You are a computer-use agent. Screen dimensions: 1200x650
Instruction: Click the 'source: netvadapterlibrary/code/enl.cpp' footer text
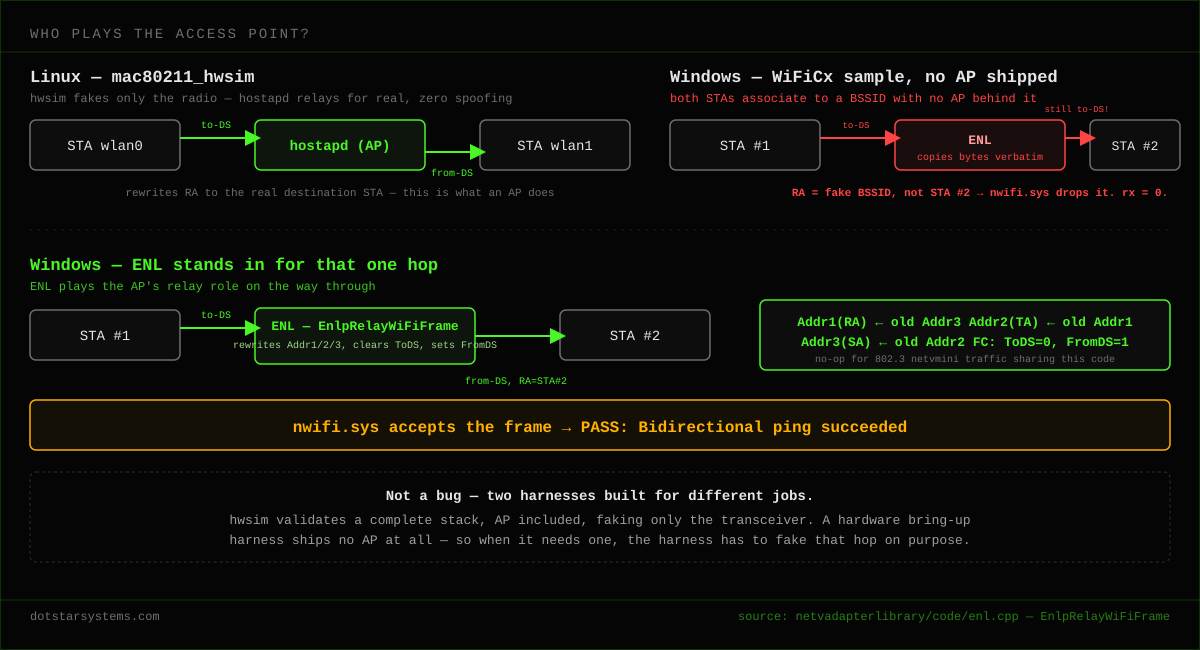tap(954, 617)
